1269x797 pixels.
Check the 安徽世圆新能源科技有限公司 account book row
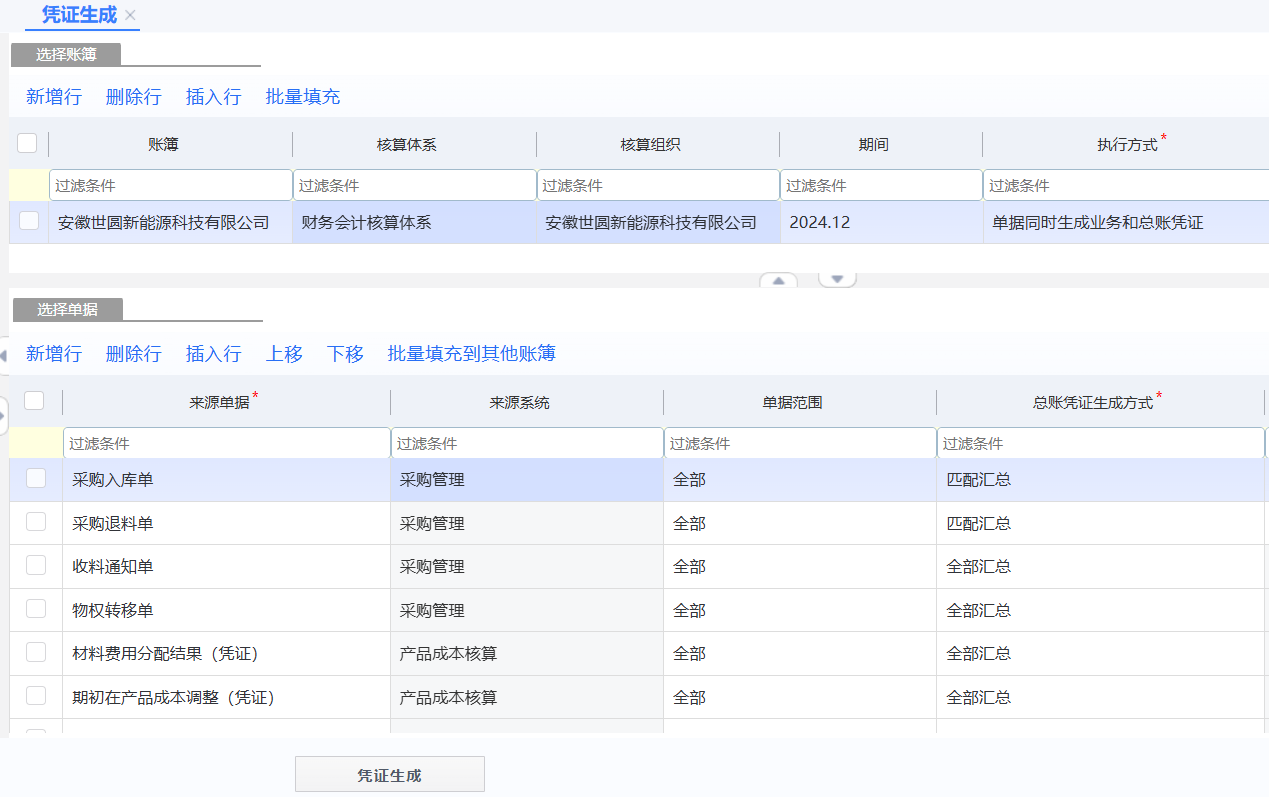point(28,221)
